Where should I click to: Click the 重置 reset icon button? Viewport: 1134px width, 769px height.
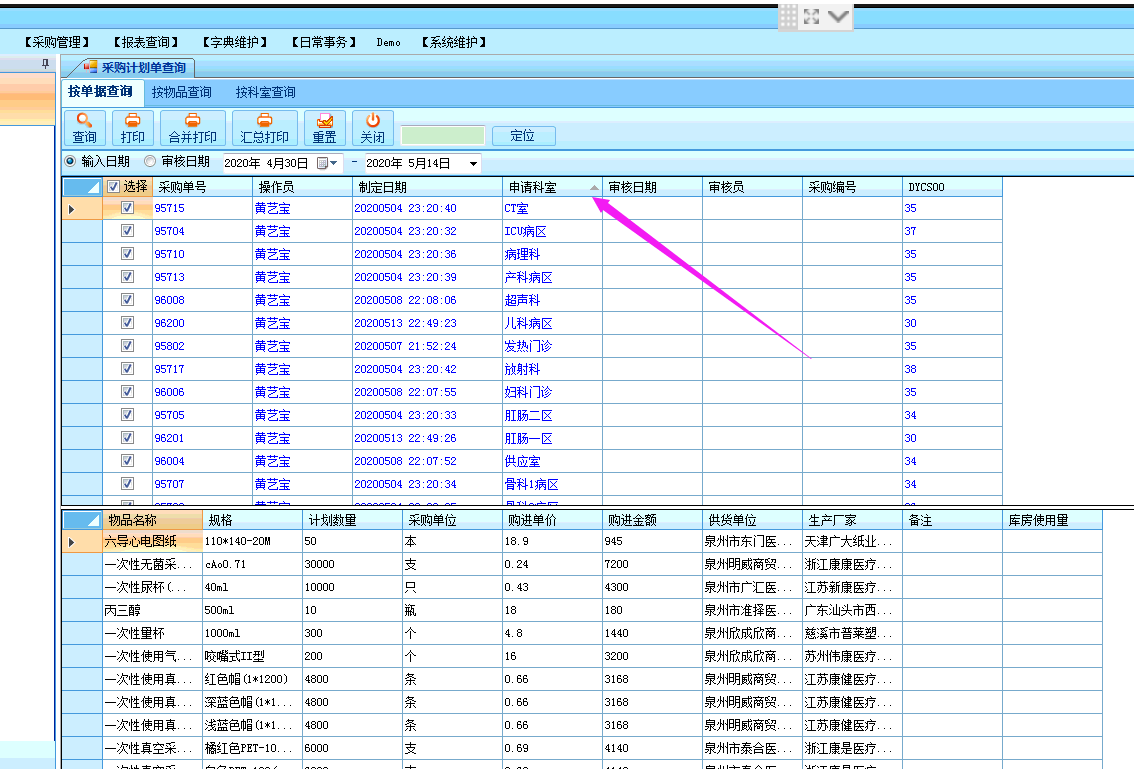324,128
